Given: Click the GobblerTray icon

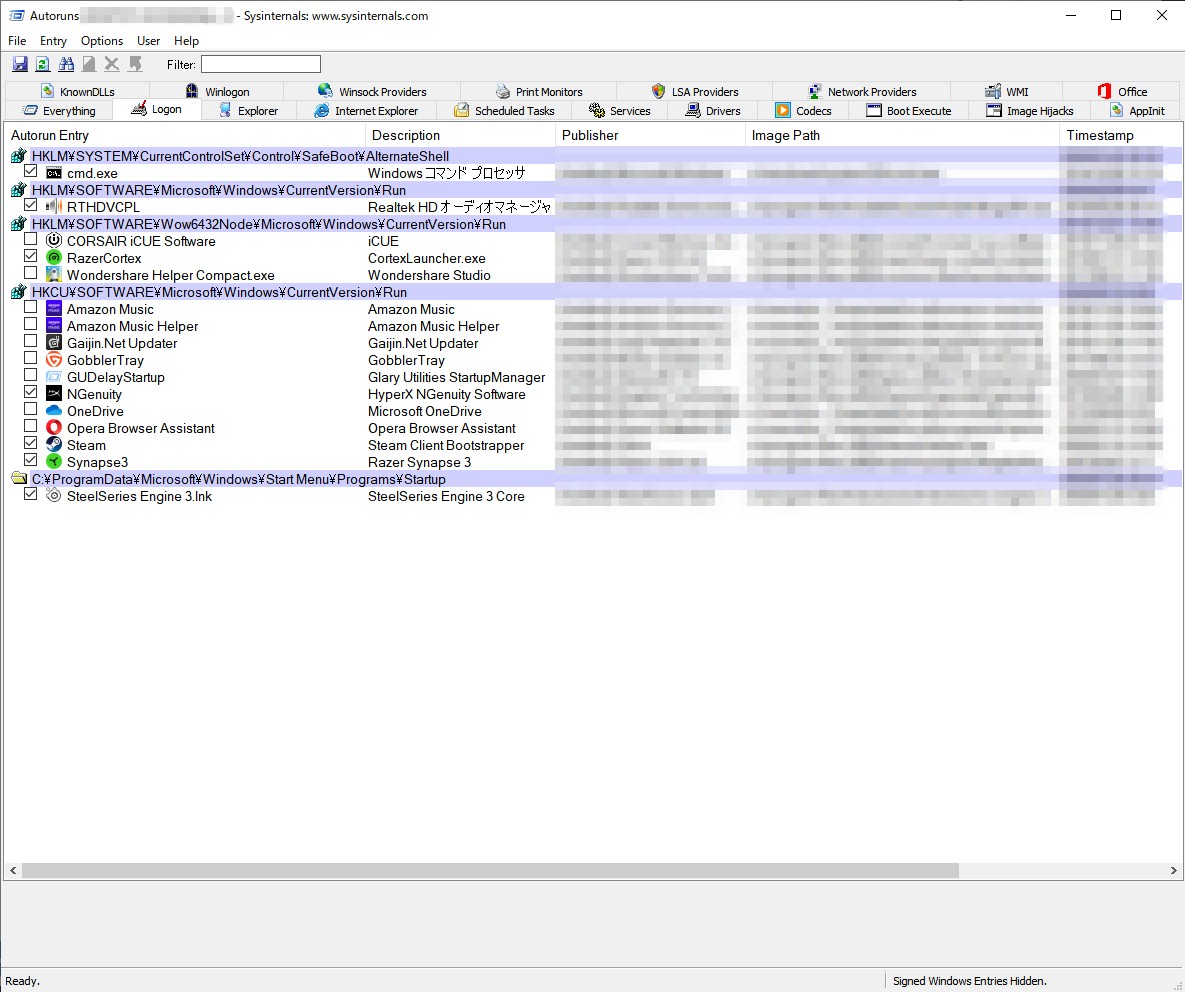Looking at the screenshot, I should [x=54, y=360].
